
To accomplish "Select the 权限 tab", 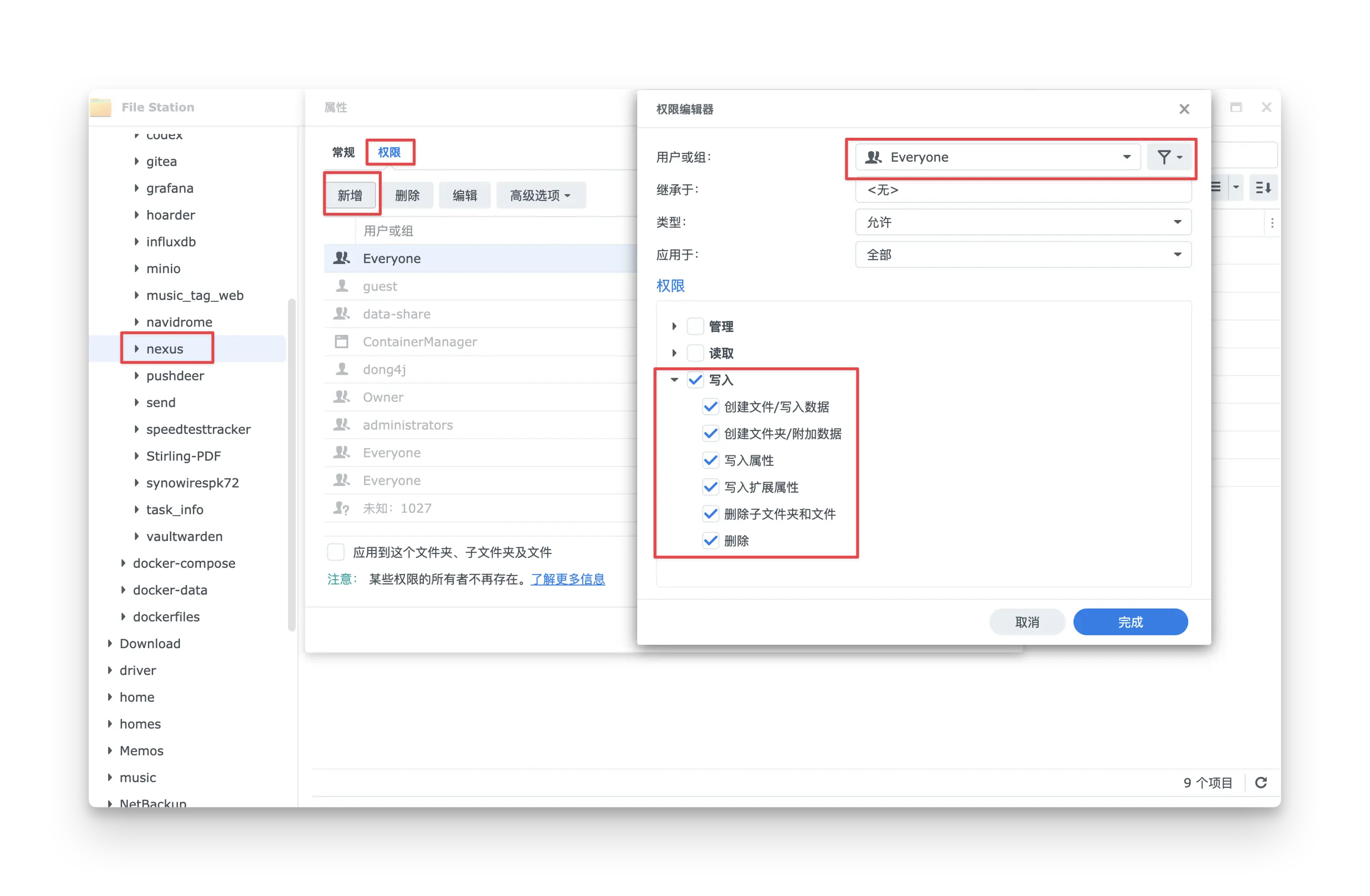I will (389, 153).
